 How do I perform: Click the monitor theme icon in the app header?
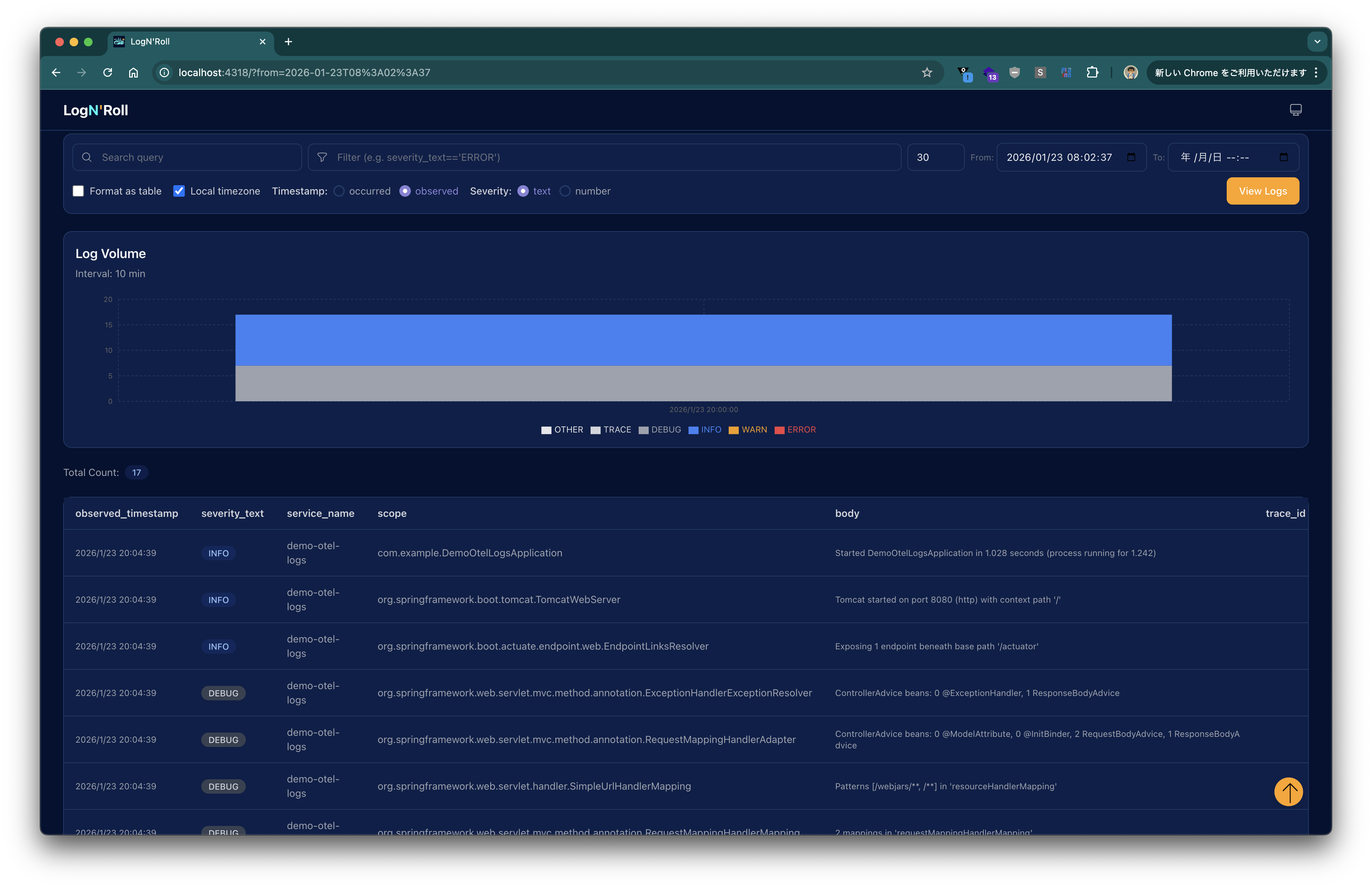[x=1295, y=109]
